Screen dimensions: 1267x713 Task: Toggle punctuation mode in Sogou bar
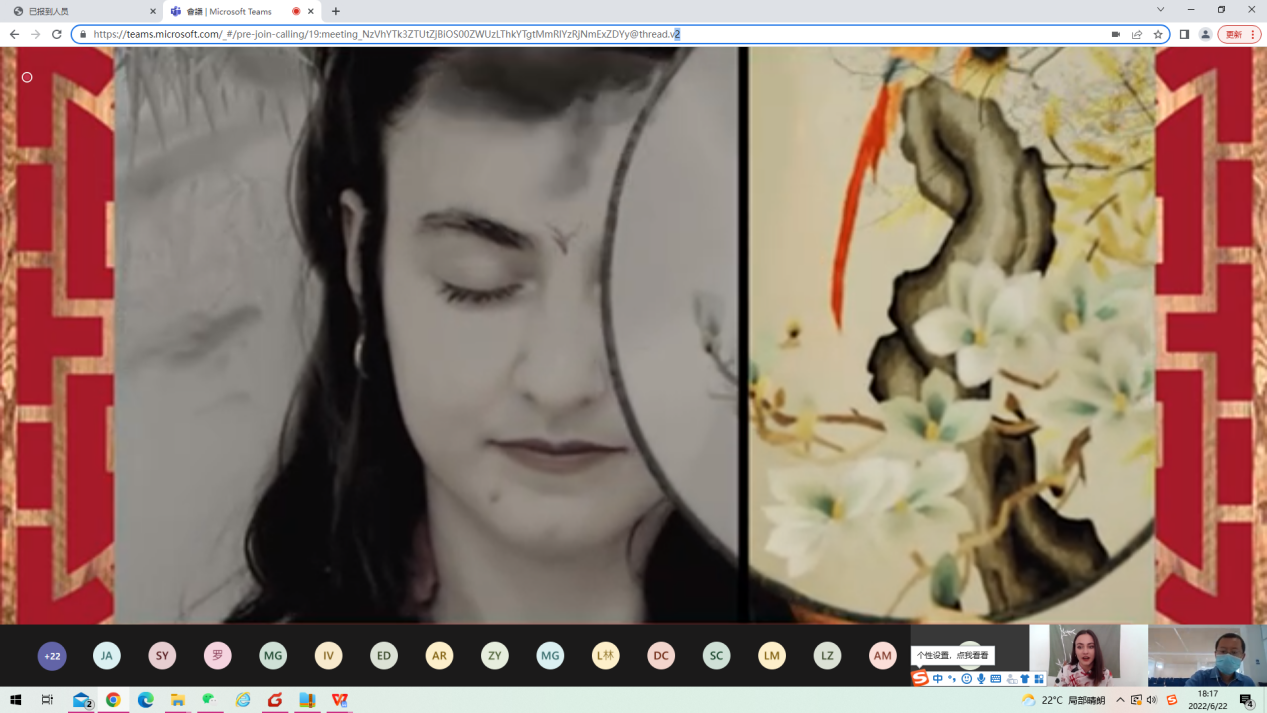click(x=952, y=679)
